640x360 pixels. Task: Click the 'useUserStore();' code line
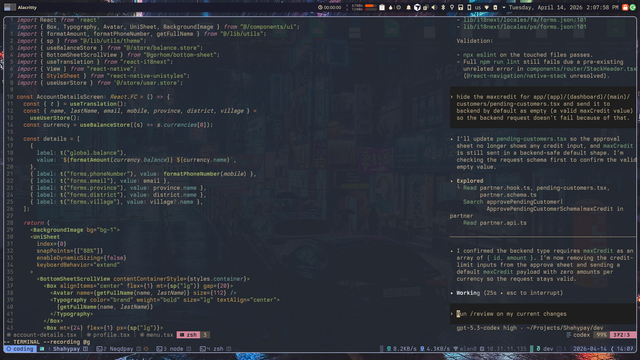(x=54, y=118)
